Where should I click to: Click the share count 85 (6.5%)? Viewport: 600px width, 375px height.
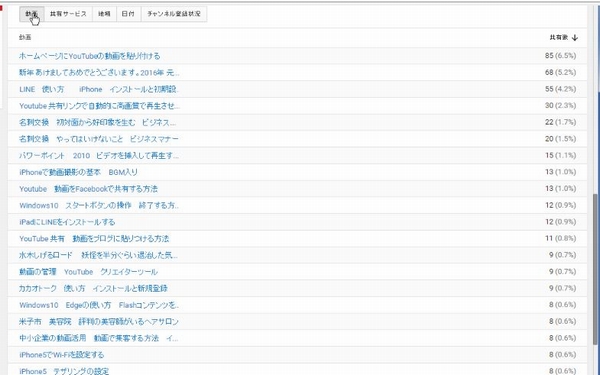click(x=561, y=56)
